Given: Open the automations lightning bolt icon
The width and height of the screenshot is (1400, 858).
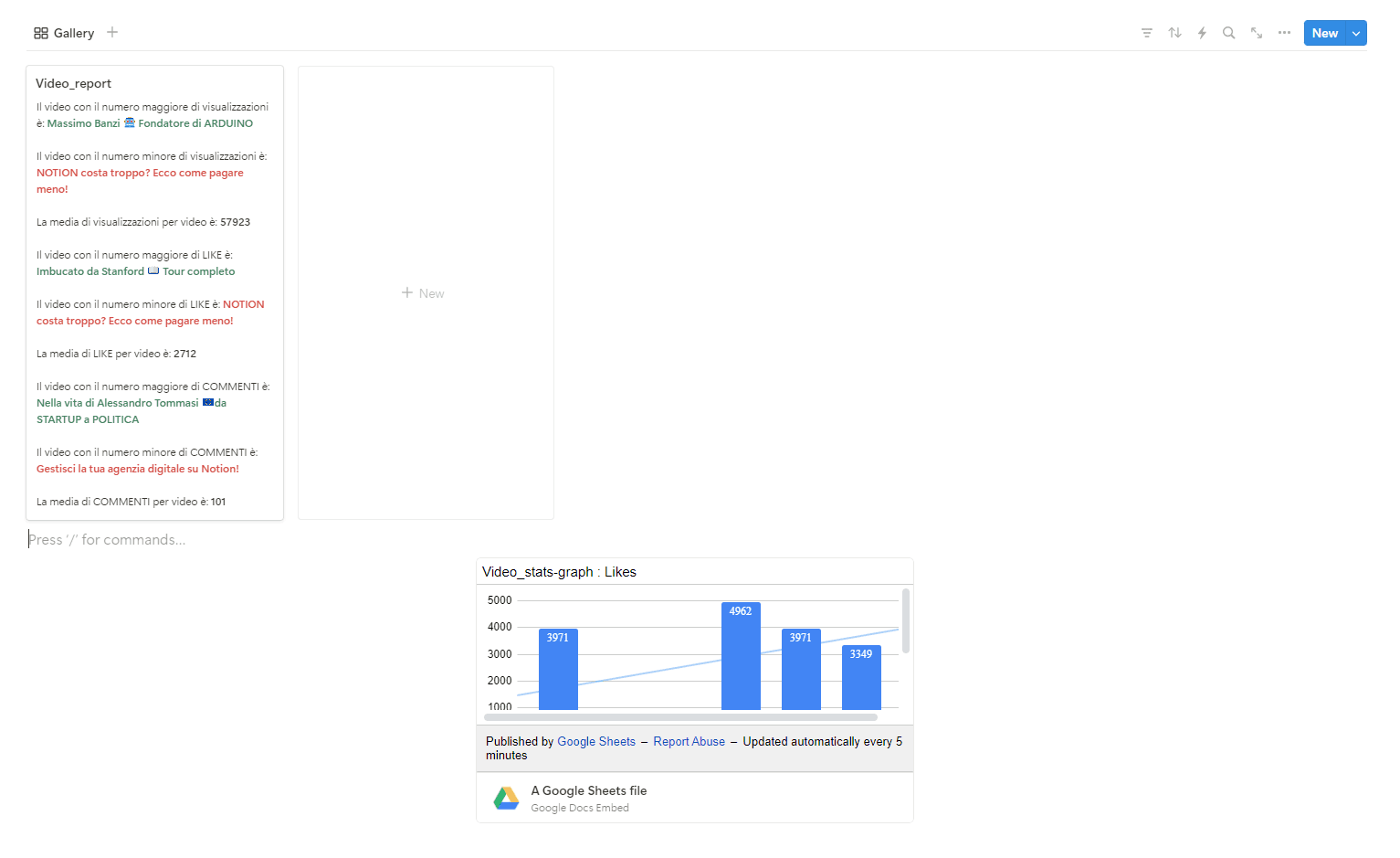Looking at the screenshot, I should pos(1202,33).
